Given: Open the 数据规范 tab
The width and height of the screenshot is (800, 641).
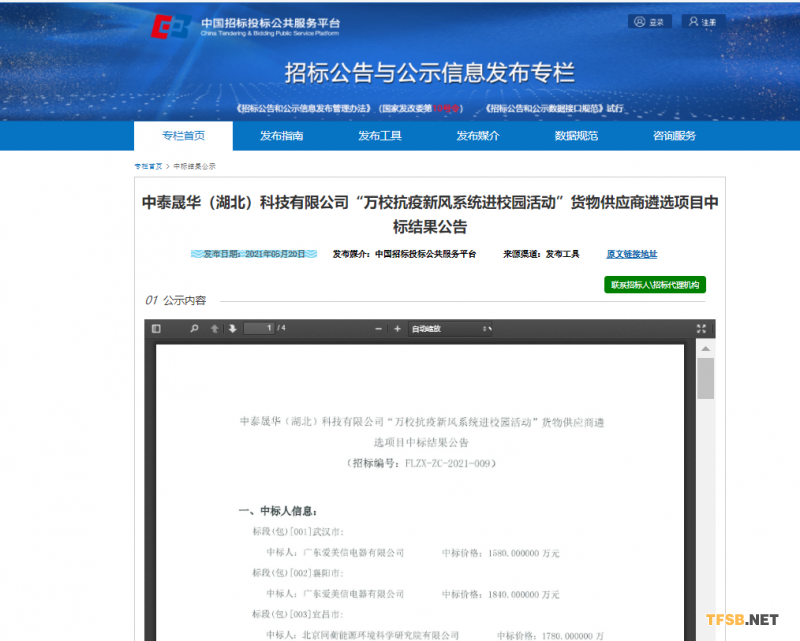Looking at the screenshot, I should pyautogui.click(x=576, y=136).
